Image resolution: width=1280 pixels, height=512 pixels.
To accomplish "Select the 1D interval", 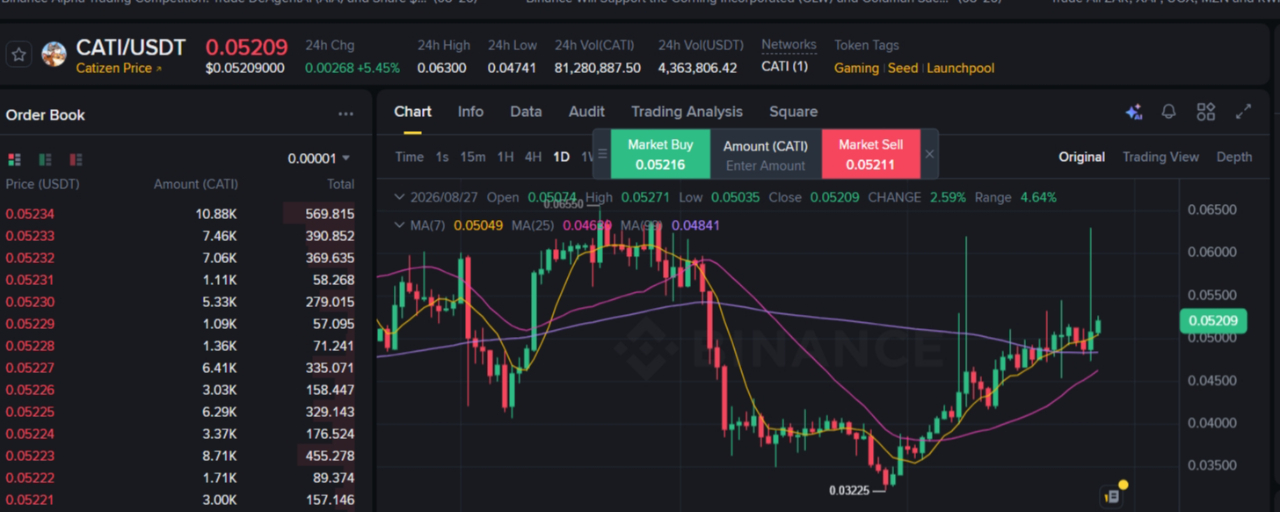I will [x=561, y=157].
